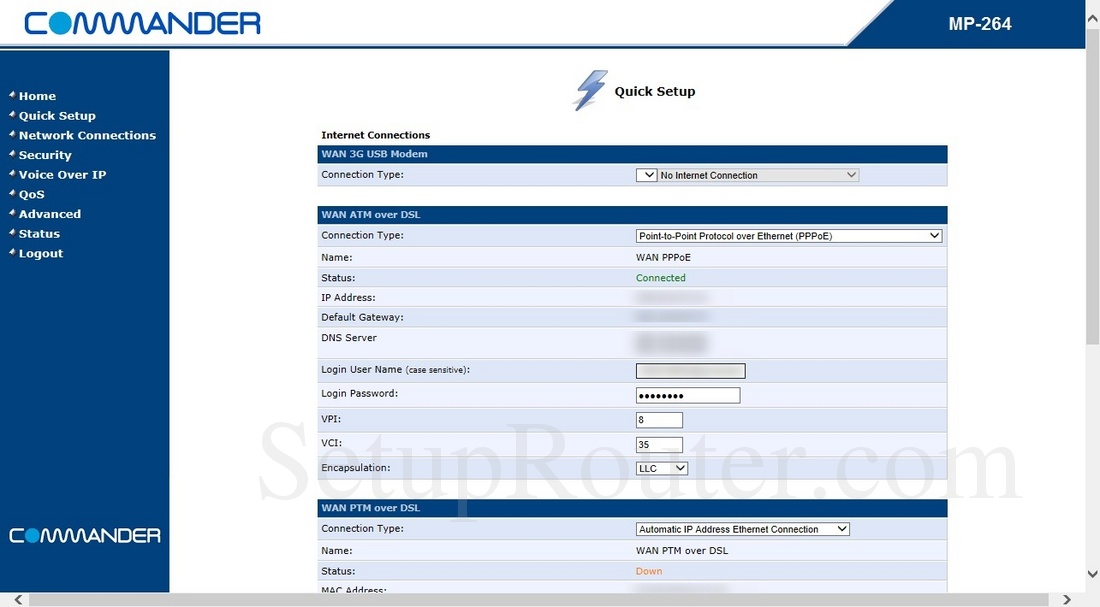Open the PPPoE connection type dropdown under WAN ATM
The image size is (1100, 607).
pos(786,235)
